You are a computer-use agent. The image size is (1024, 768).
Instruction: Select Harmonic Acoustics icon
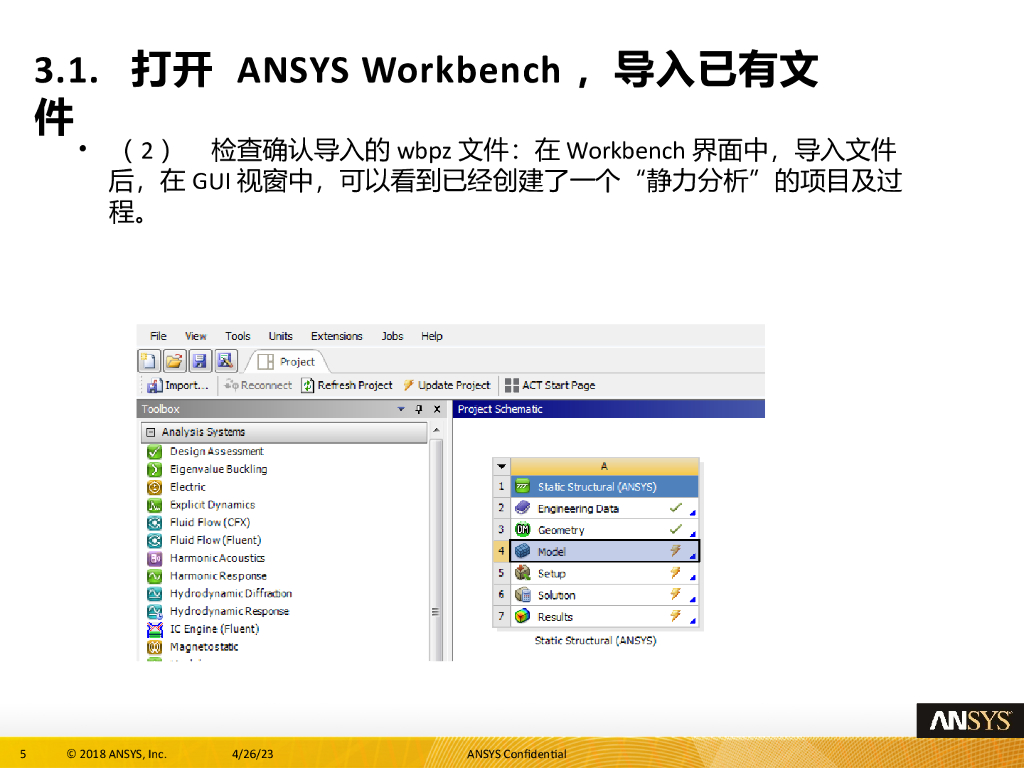tap(154, 558)
